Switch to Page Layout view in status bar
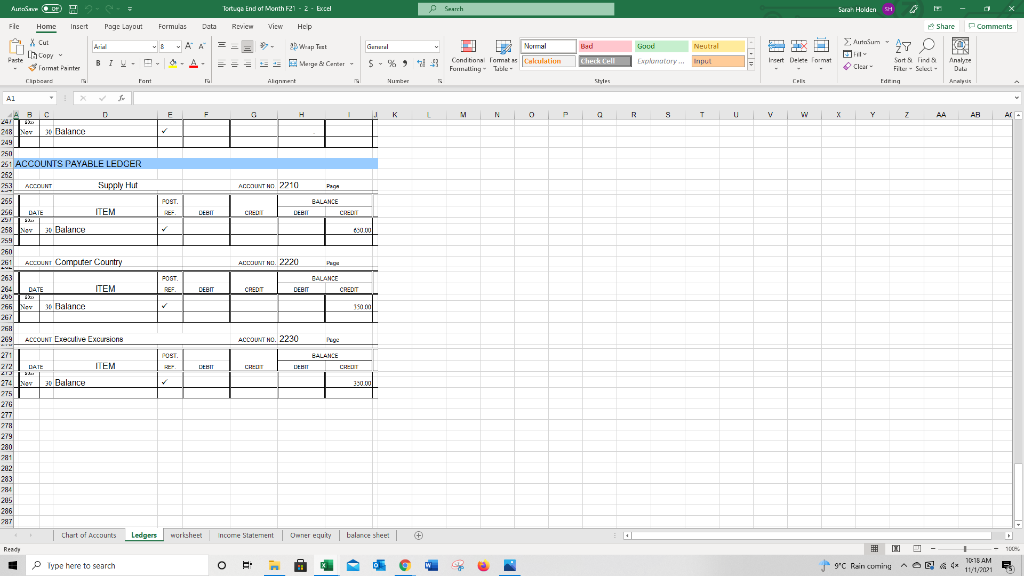 (896, 549)
